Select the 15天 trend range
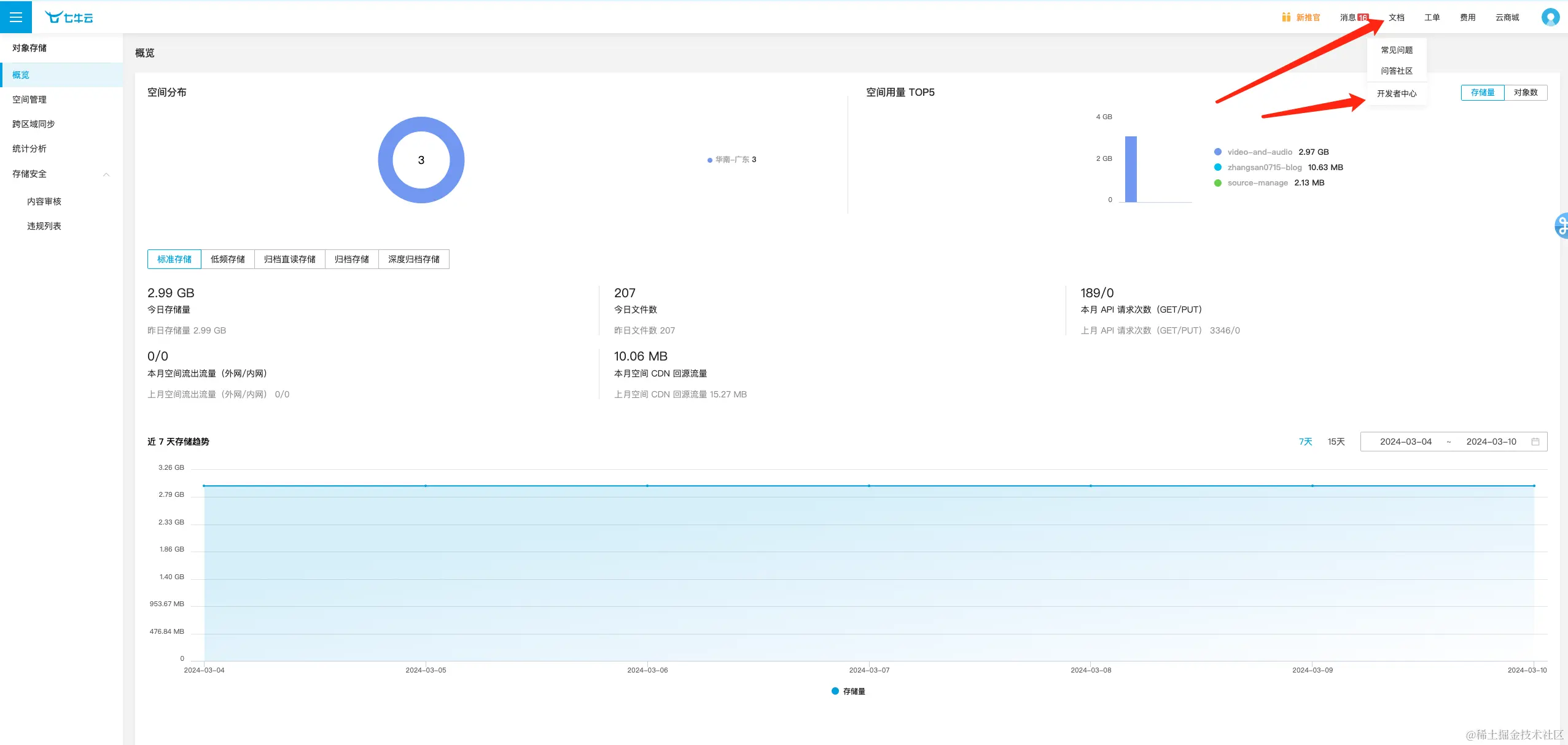 click(1336, 442)
